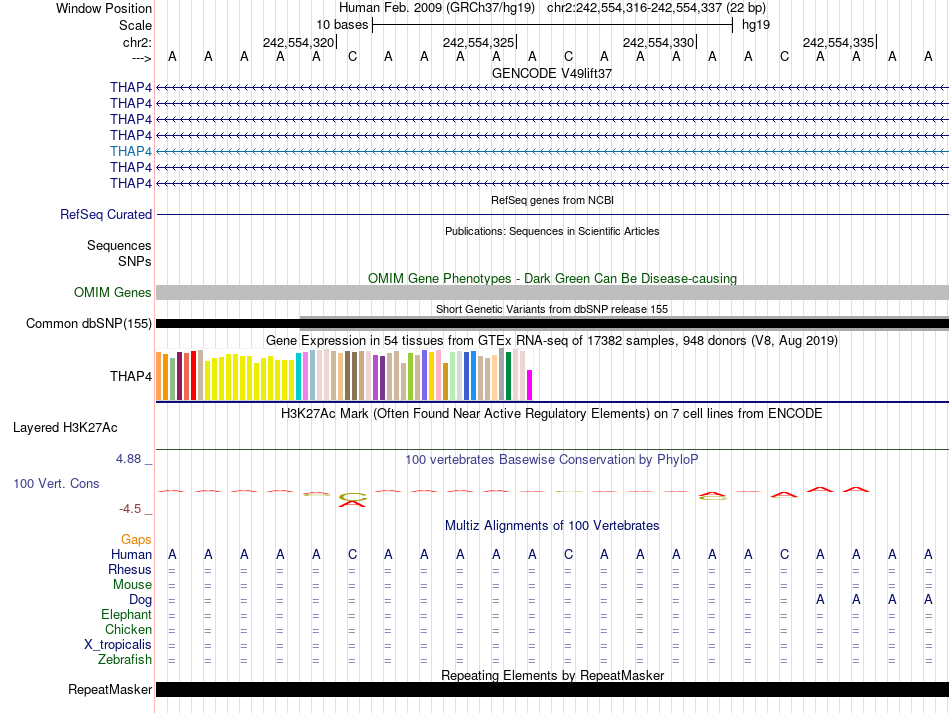This screenshot has height=713, width=950.
Task: Open the Common dbSNP(155) track label
Action: (89, 323)
